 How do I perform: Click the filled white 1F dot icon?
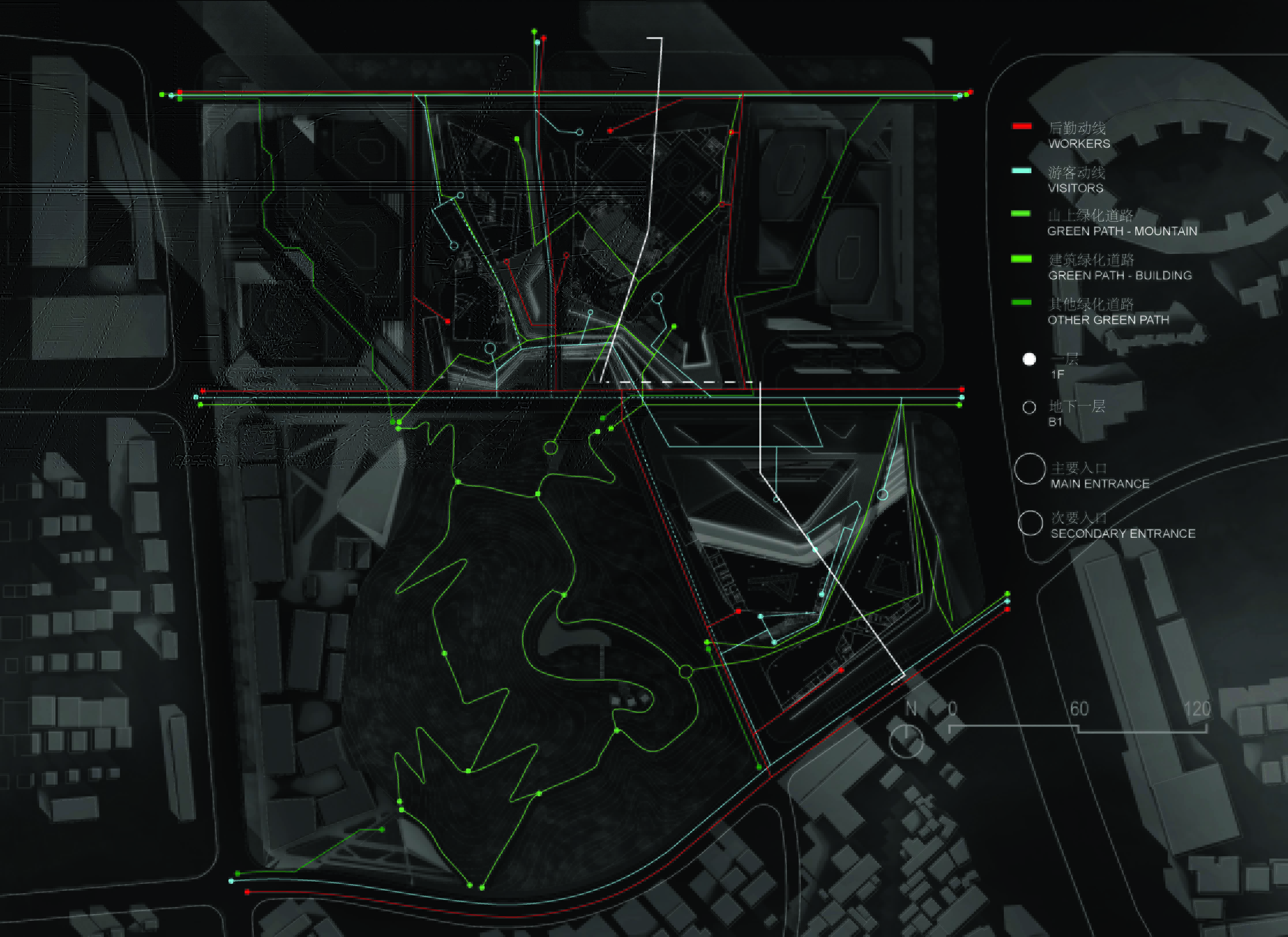click(1029, 359)
